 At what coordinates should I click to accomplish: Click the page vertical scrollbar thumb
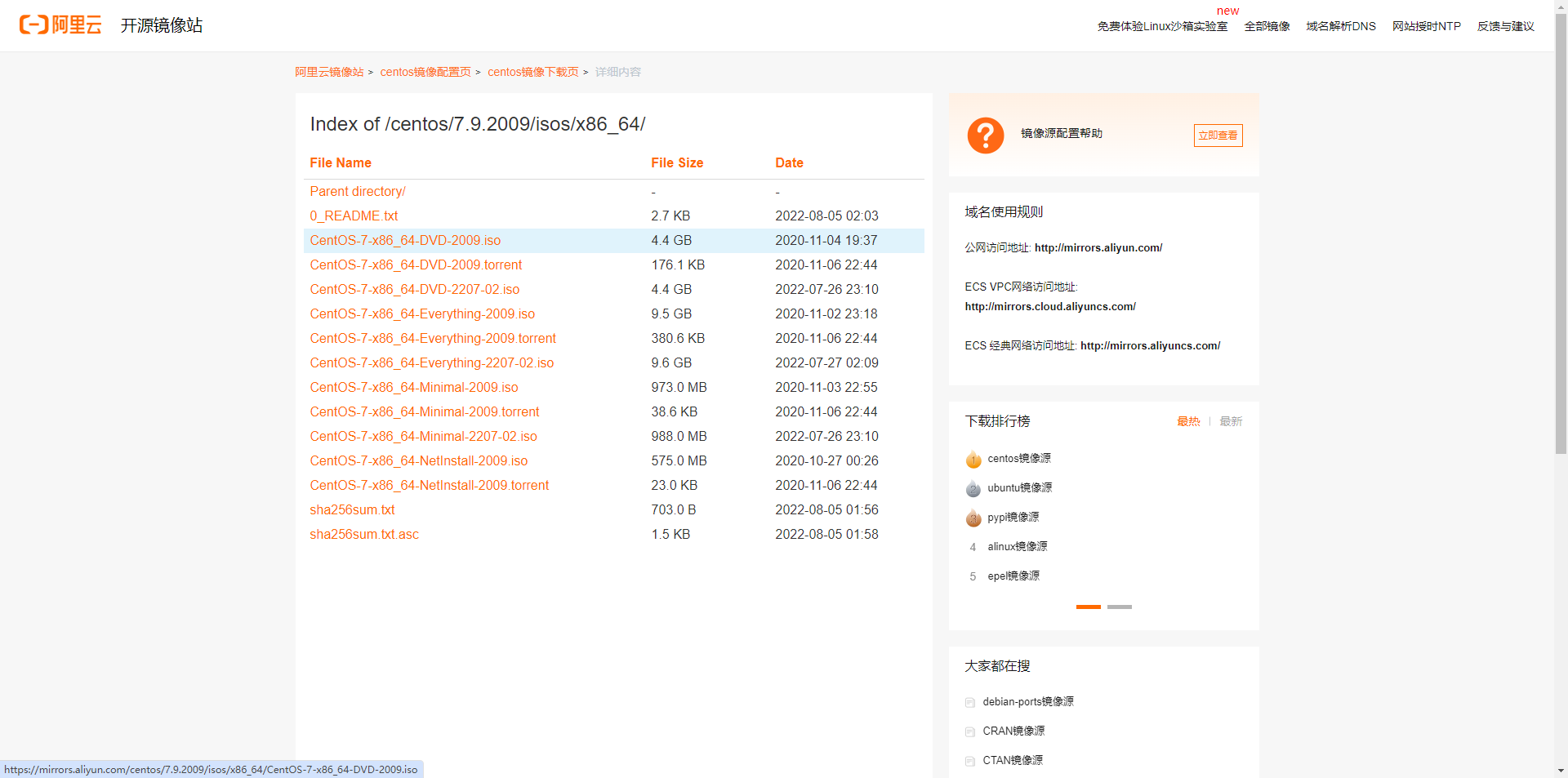tap(1561, 233)
